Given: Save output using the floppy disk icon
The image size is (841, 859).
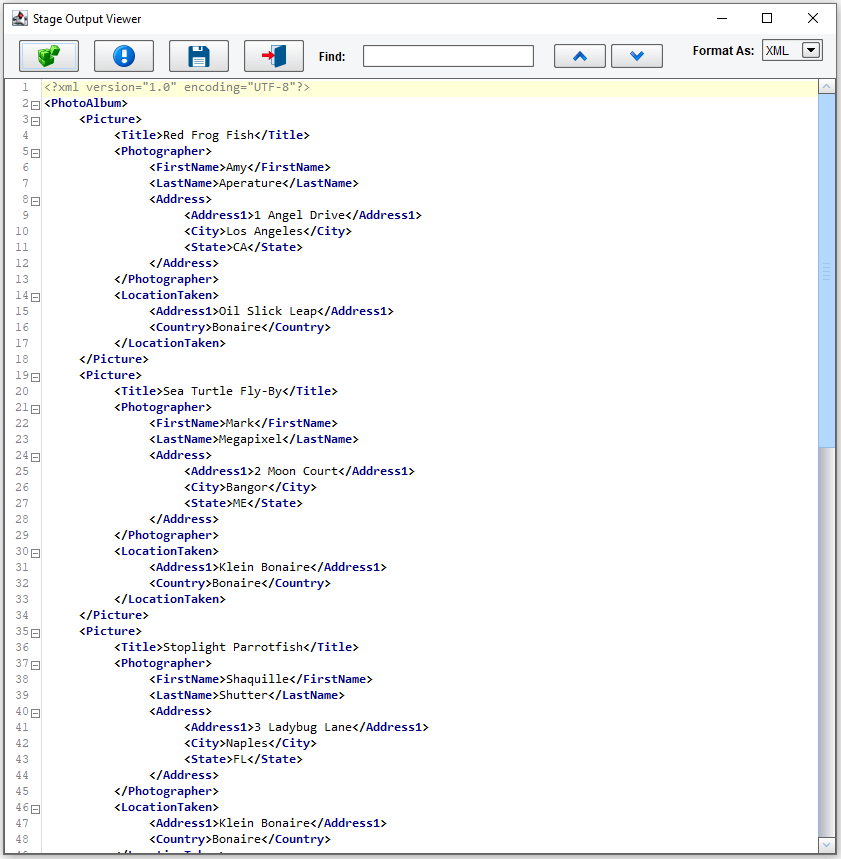Looking at the screenshot, I should tap(199, 56).
